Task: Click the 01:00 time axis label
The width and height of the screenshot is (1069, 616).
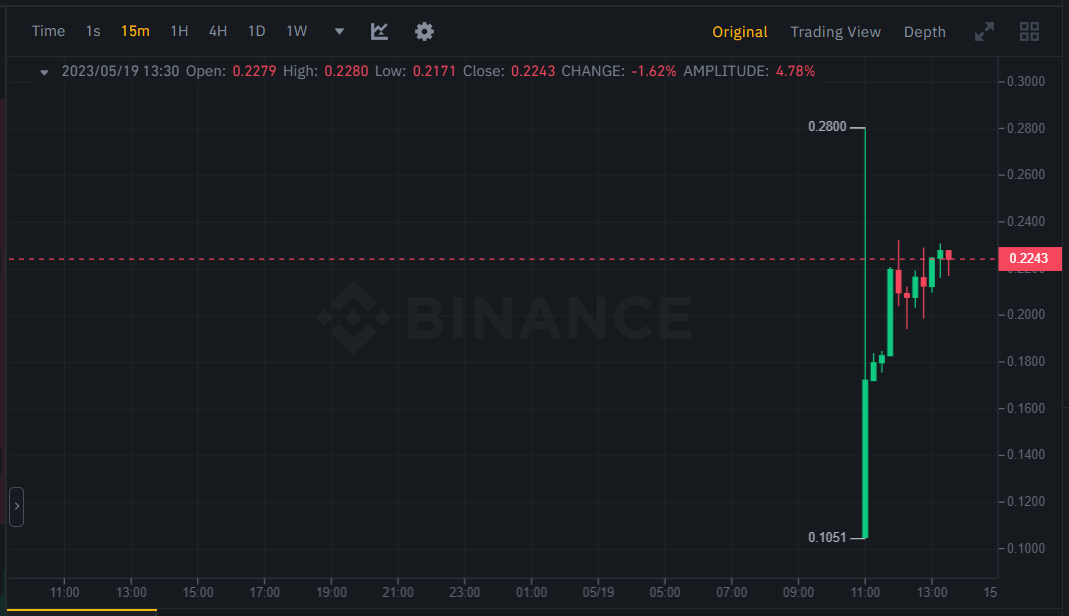Action: [531, 593]
